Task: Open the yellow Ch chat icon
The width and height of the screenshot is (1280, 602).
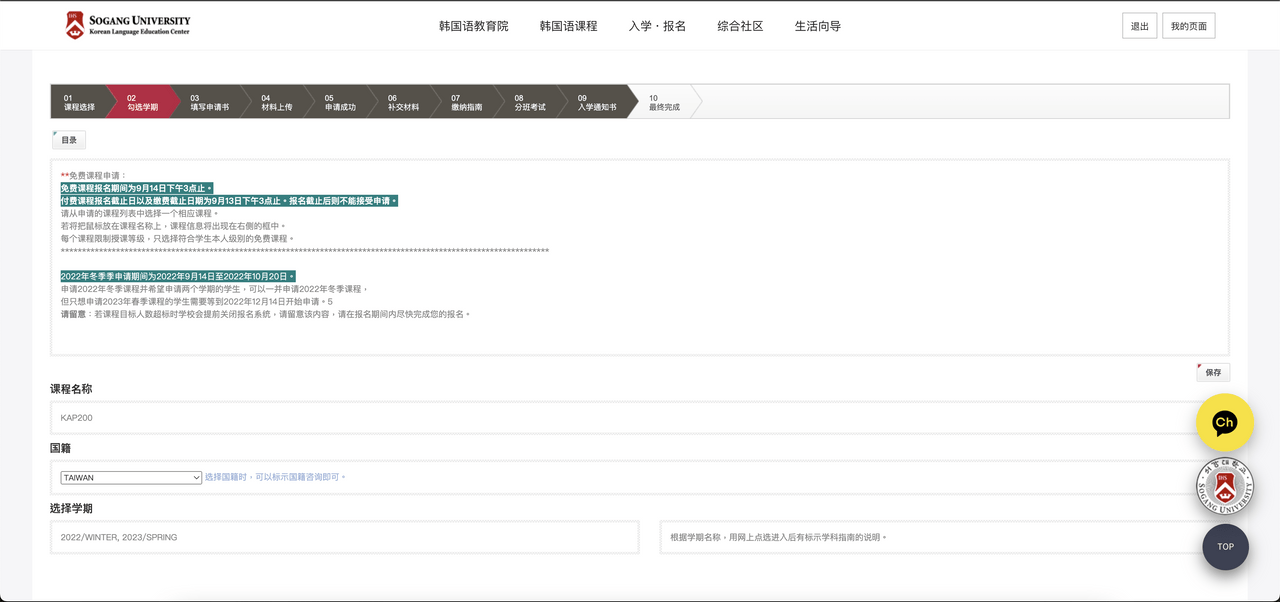Action: pos(1224,422)
